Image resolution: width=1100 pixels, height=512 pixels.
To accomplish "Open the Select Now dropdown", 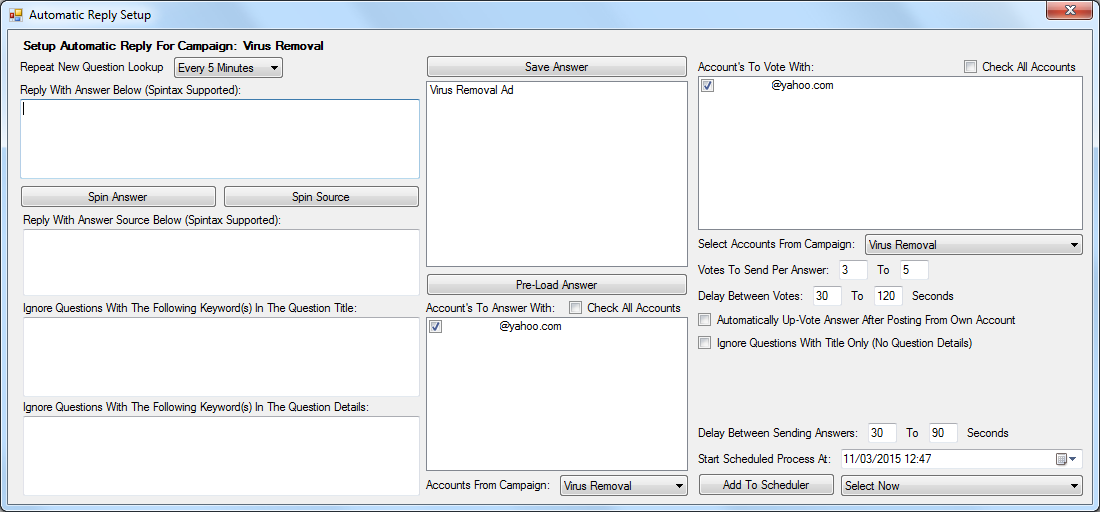I will coord(961,485).
